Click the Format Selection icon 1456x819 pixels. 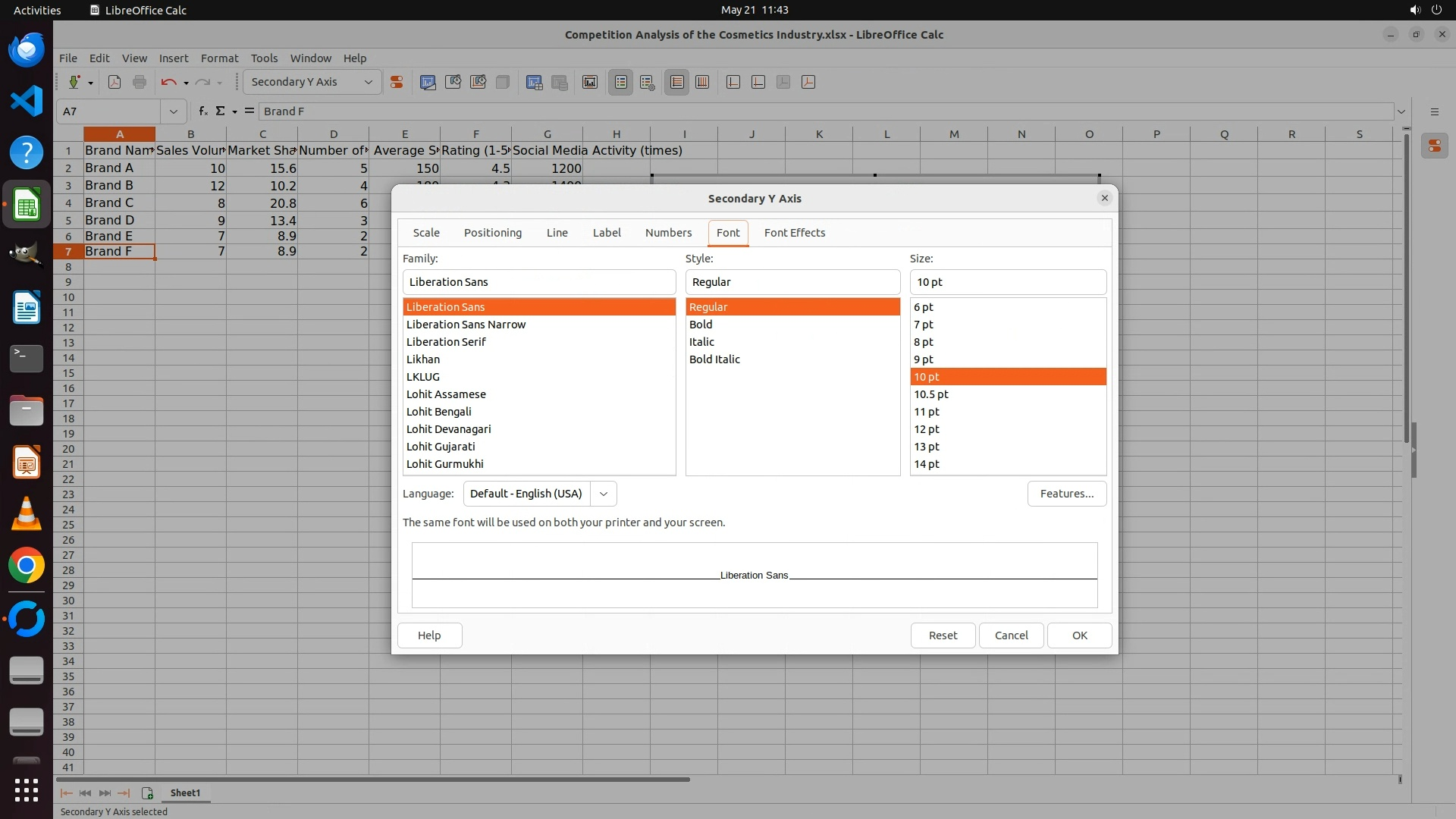pyautogui.click(x=396, y=82)
